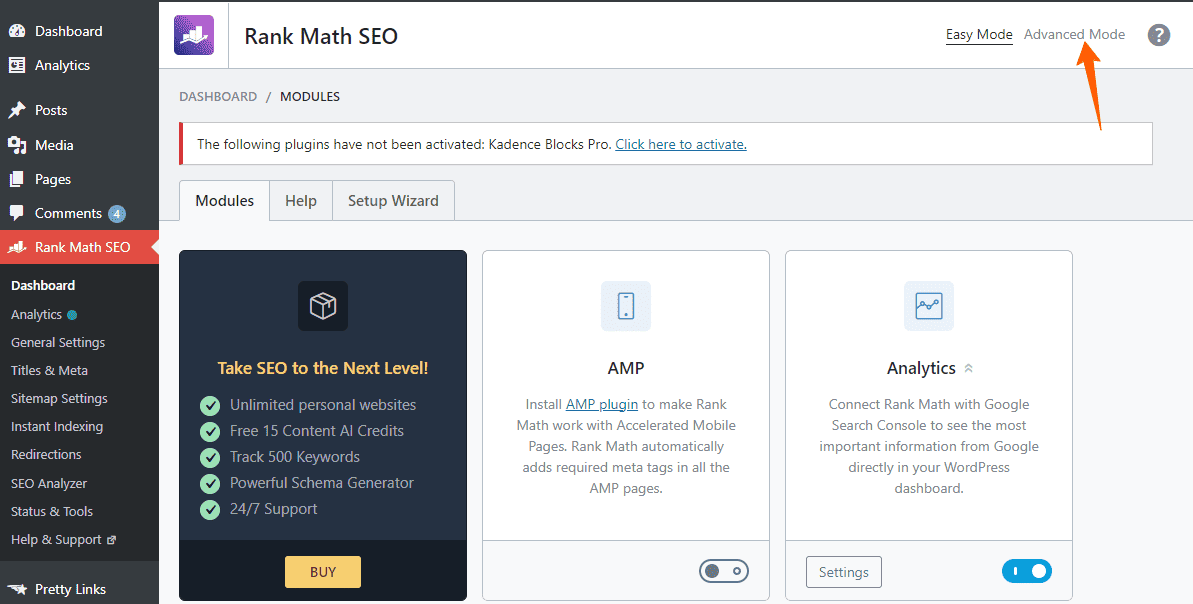The image size is (1193, 604).
Task: Open Redirections submenu
Action: click(46, 454)
